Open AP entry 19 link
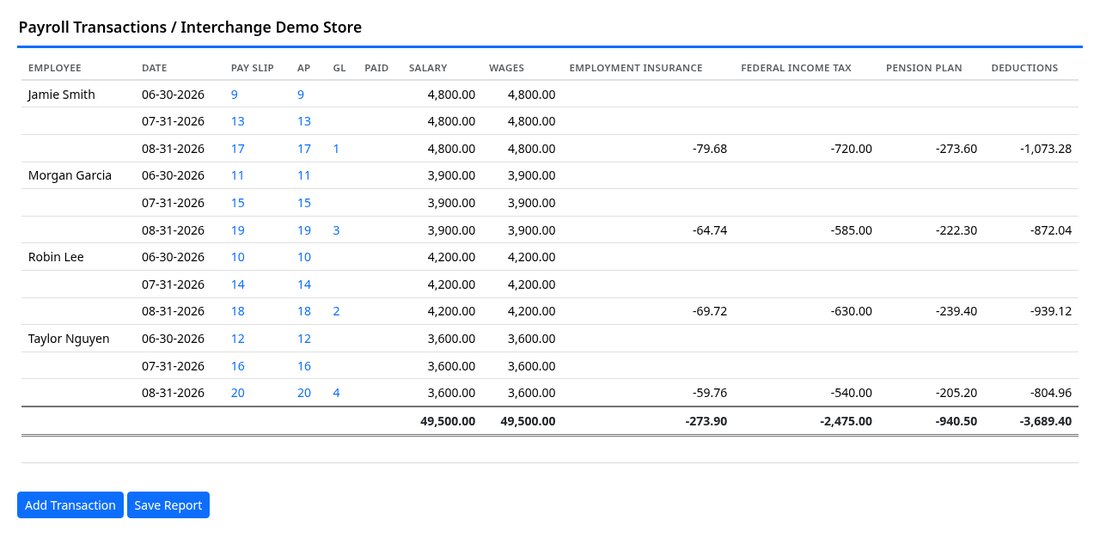This screenshot has width=1100, height=538. 304,230
